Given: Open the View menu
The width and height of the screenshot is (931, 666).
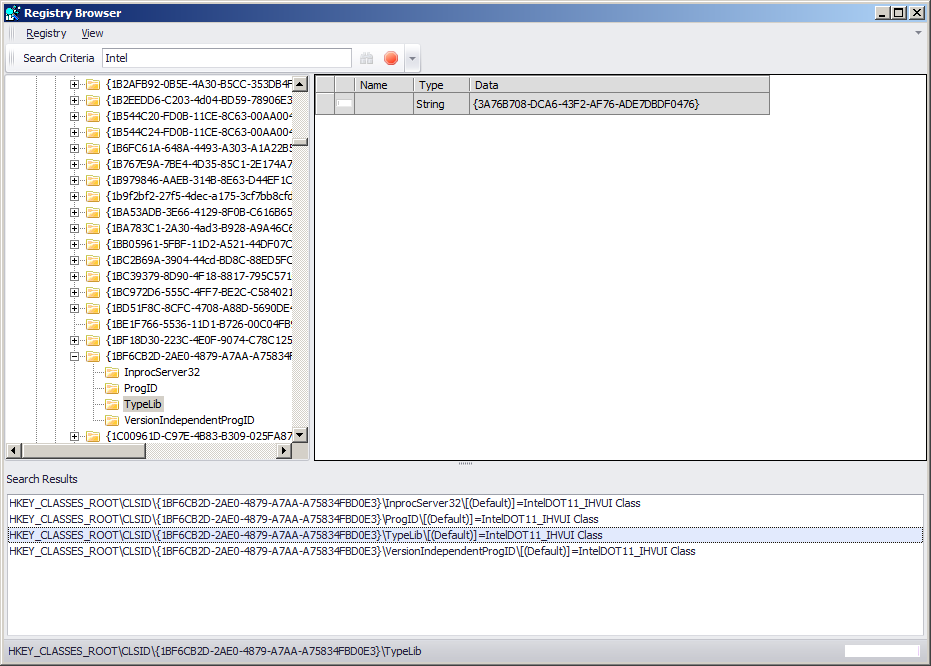Looking at the screenshot, I should [92, 33].
